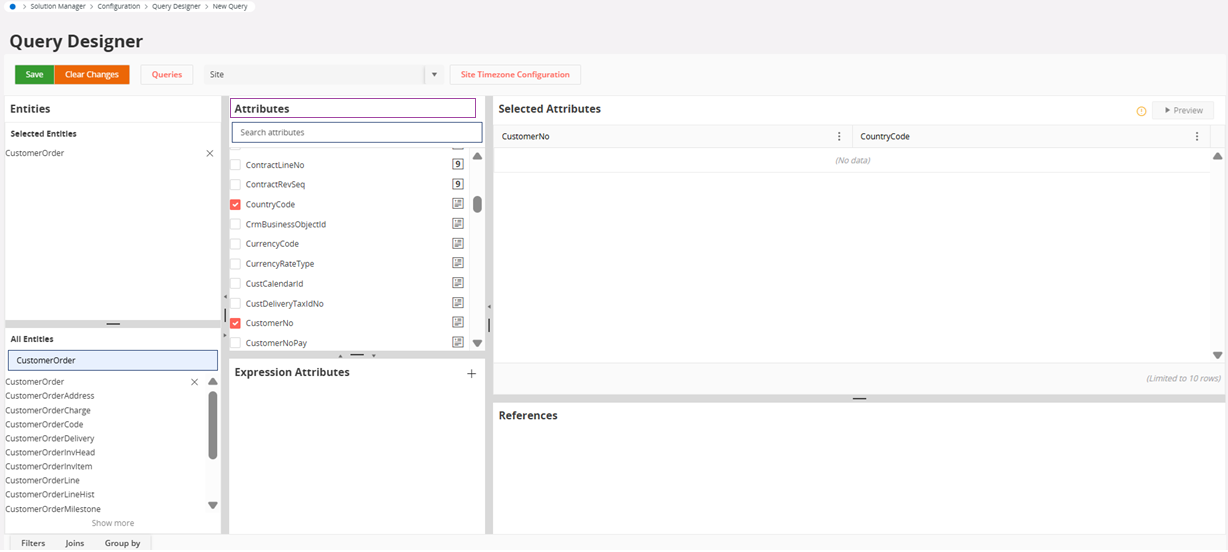Click the number type icon for ContractLineNo
This screenshot has width=1228, height=552.
point(458,165)
